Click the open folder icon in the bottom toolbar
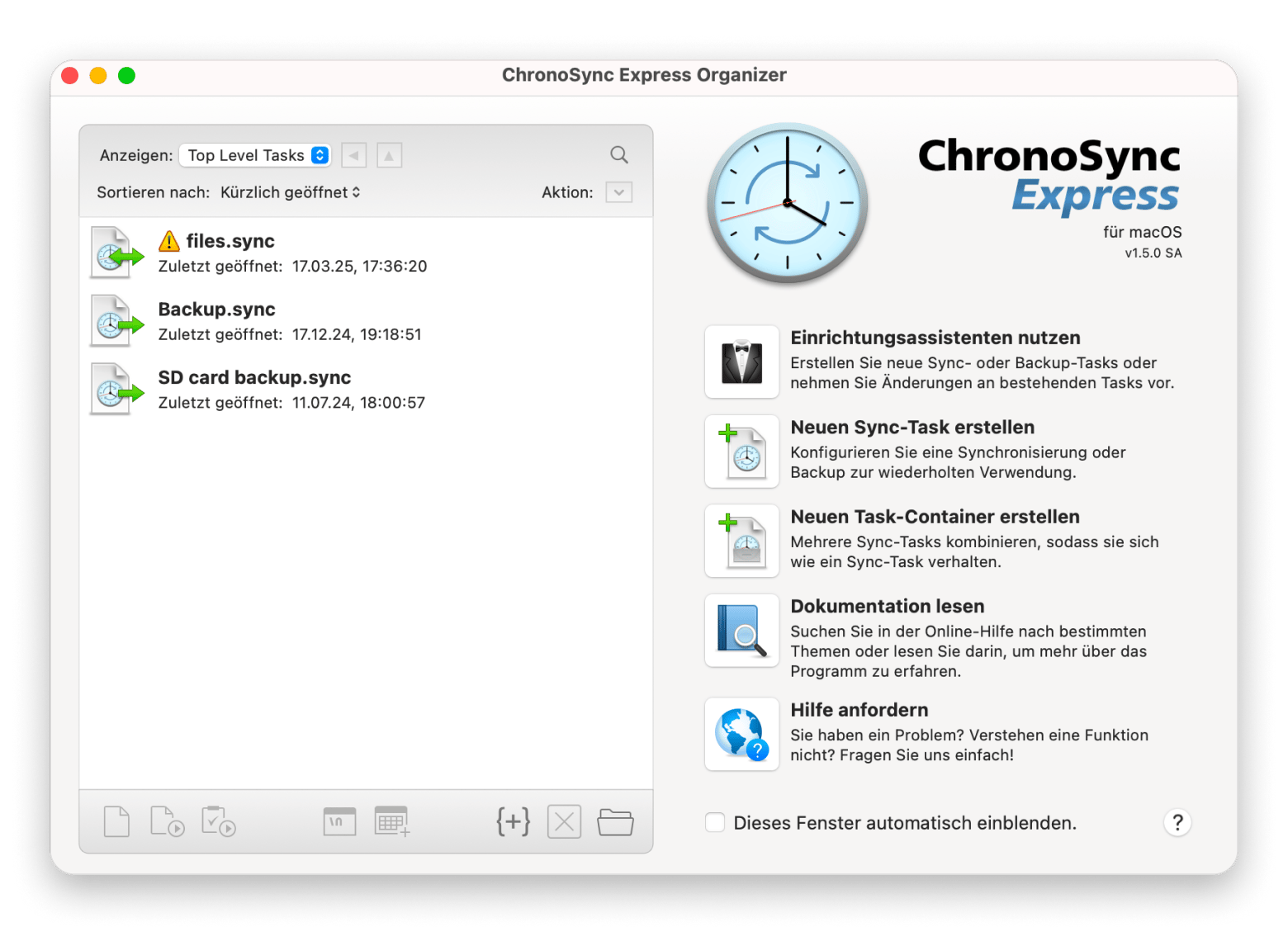This screenshot has width=1288, height=941. 615,822
